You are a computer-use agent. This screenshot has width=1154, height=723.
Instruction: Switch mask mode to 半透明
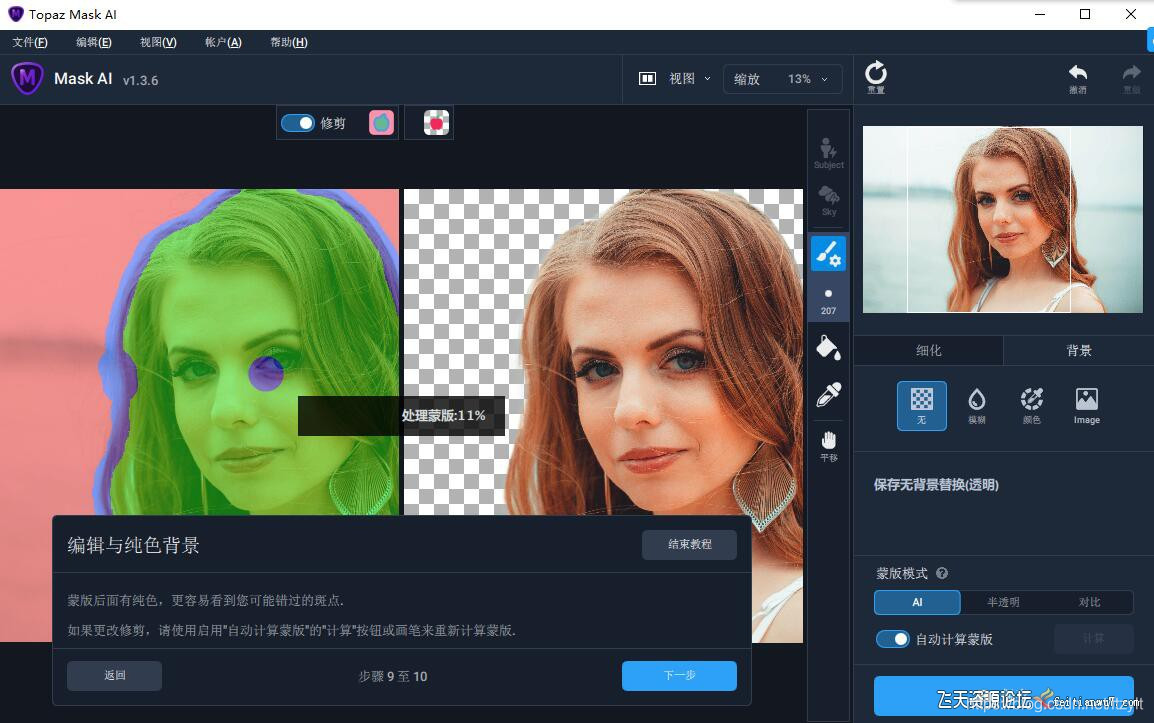coord(1003,602)
